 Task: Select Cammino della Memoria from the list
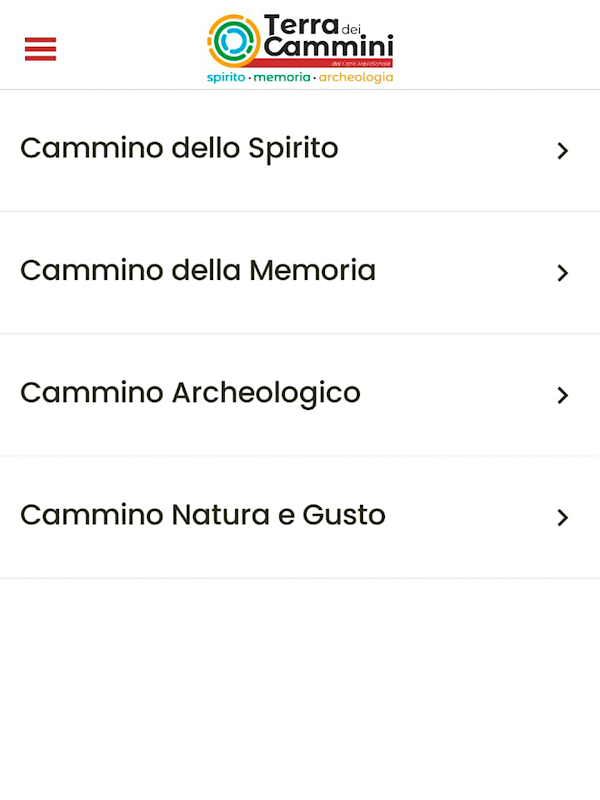point(198,271)
